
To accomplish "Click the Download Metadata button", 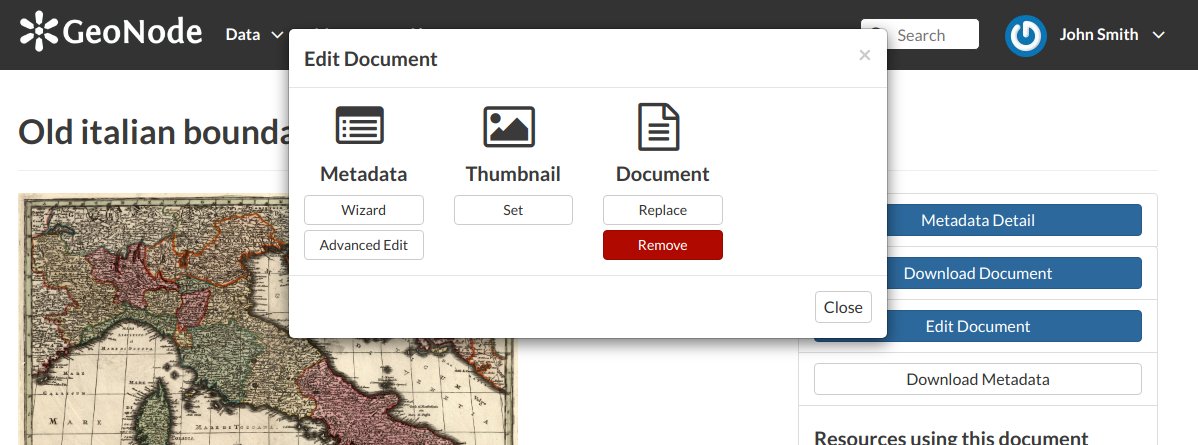I will 977,379.
